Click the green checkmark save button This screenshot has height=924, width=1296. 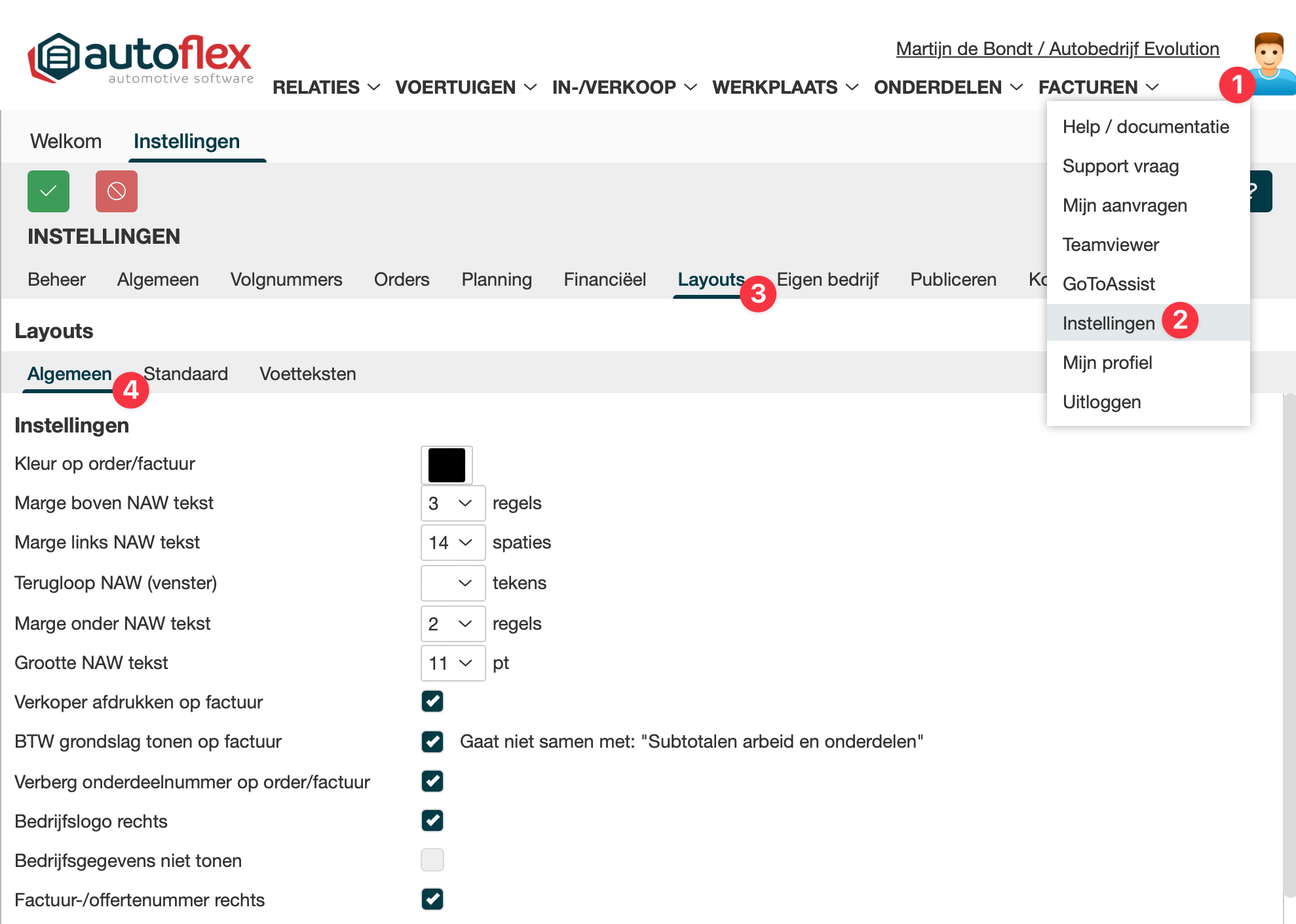[48, 191]
